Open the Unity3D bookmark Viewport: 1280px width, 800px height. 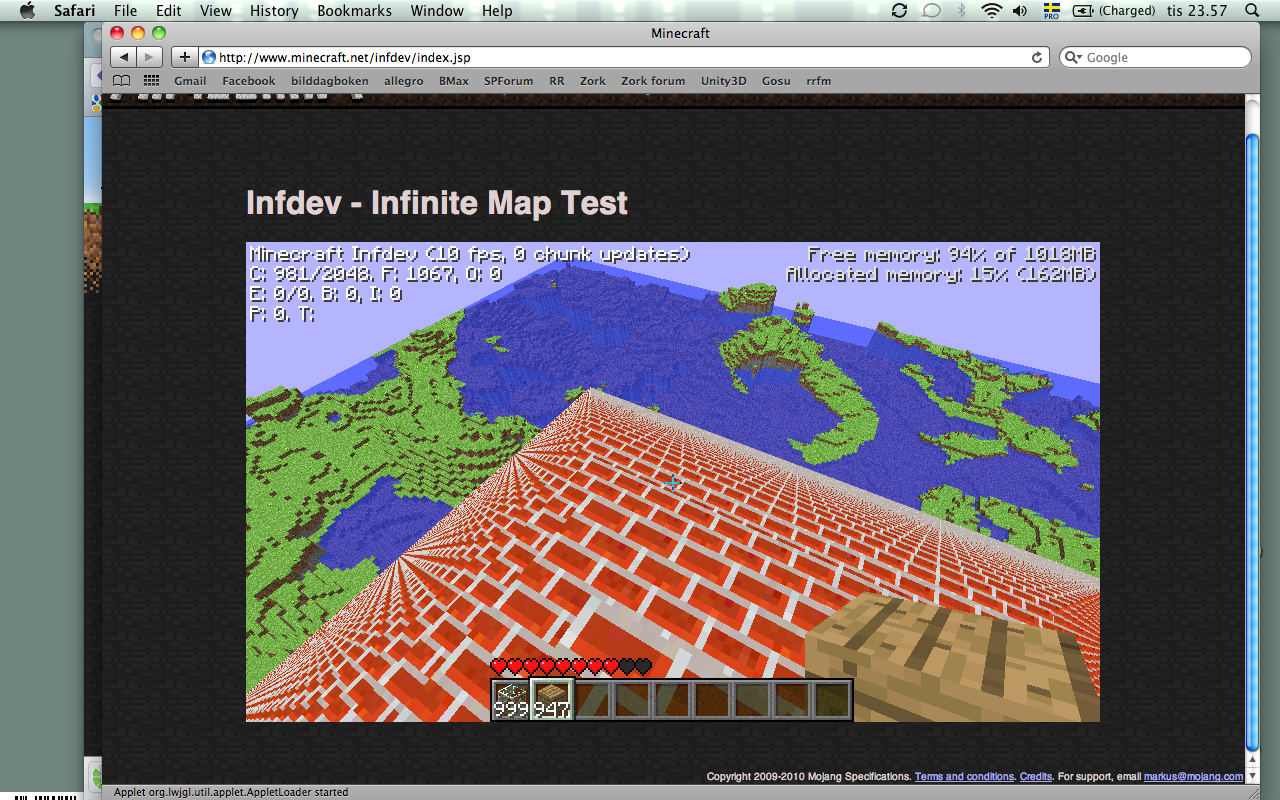point(724,81)
